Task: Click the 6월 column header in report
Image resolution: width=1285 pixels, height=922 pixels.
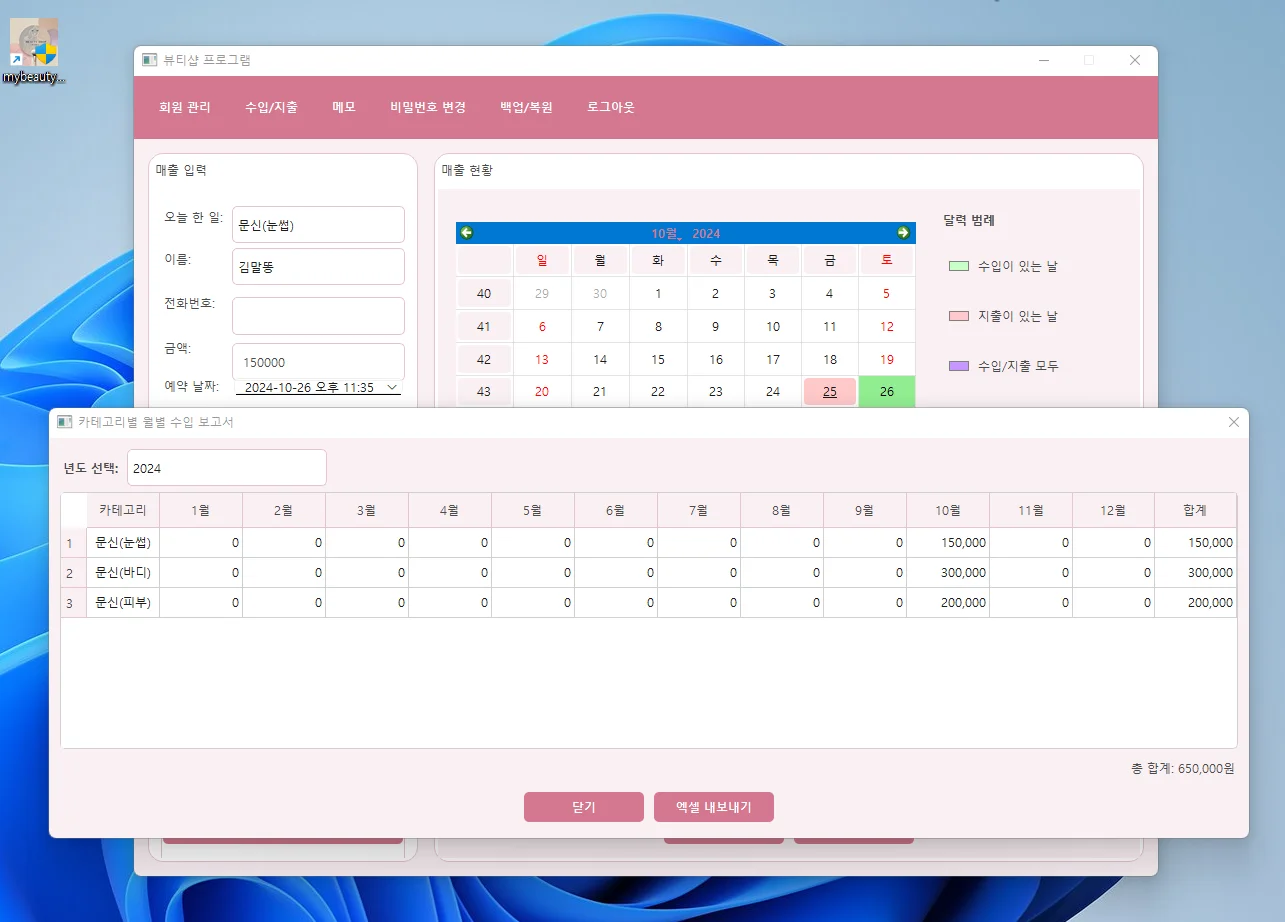Action: pyautogui.click(x=616, y=510)
